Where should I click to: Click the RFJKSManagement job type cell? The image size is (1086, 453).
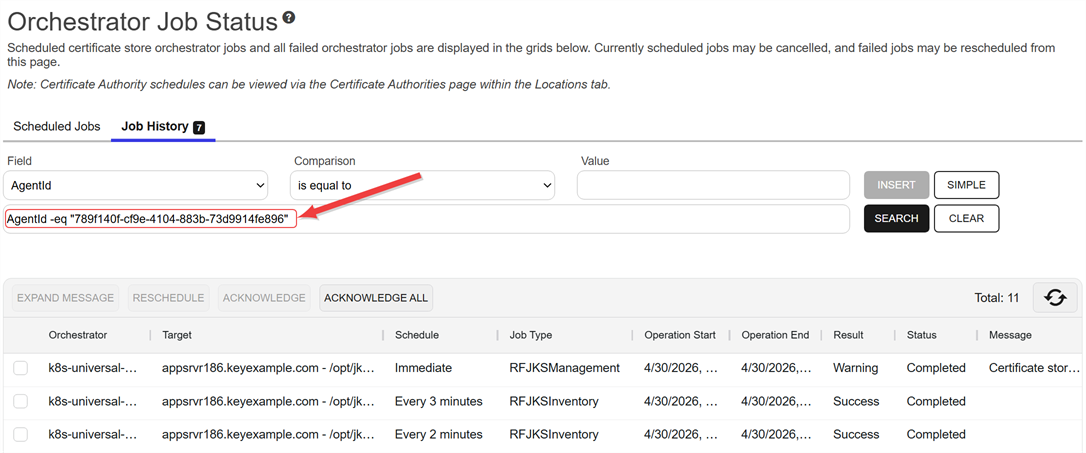click(564, 368)
